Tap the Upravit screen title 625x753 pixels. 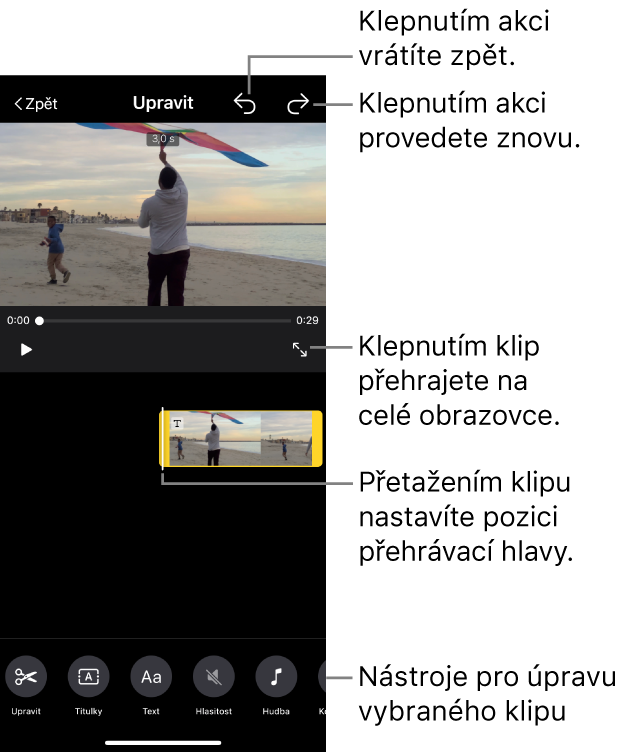[x=163, y=103]
